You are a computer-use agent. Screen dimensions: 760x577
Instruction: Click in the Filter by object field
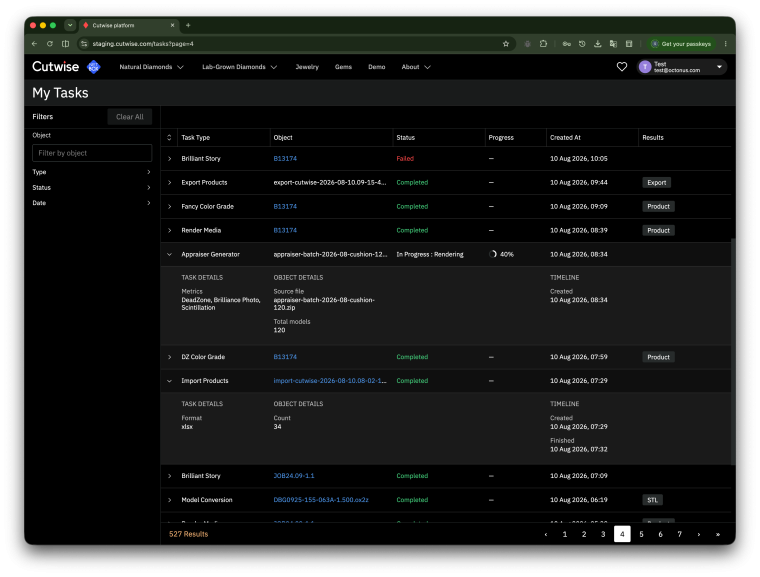click(x=92, y=153)
